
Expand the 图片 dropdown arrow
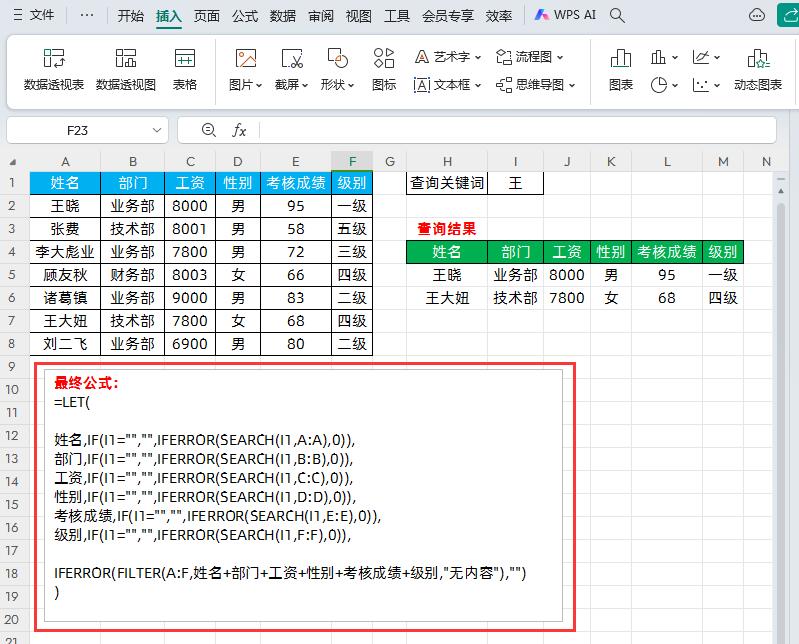click(x=259, y=85)
